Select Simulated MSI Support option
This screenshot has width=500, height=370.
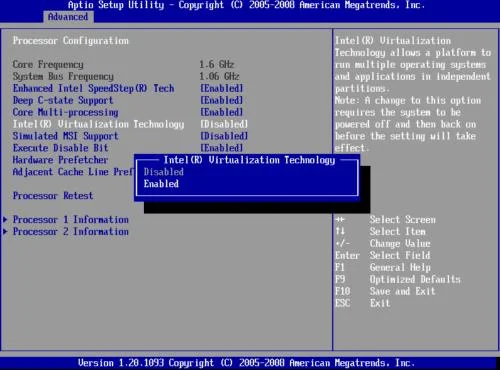point(66,136)
